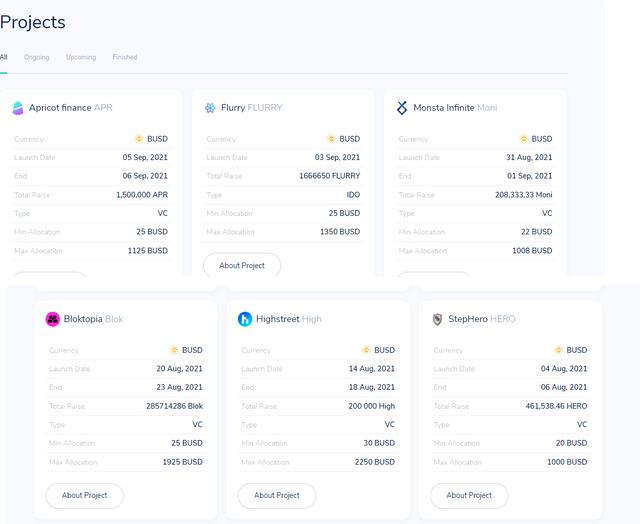The width and height of the screenshot is (640, 524).
Task: Click the BUSD coin icon in Bloktopia card
Action: pos(174,350)
